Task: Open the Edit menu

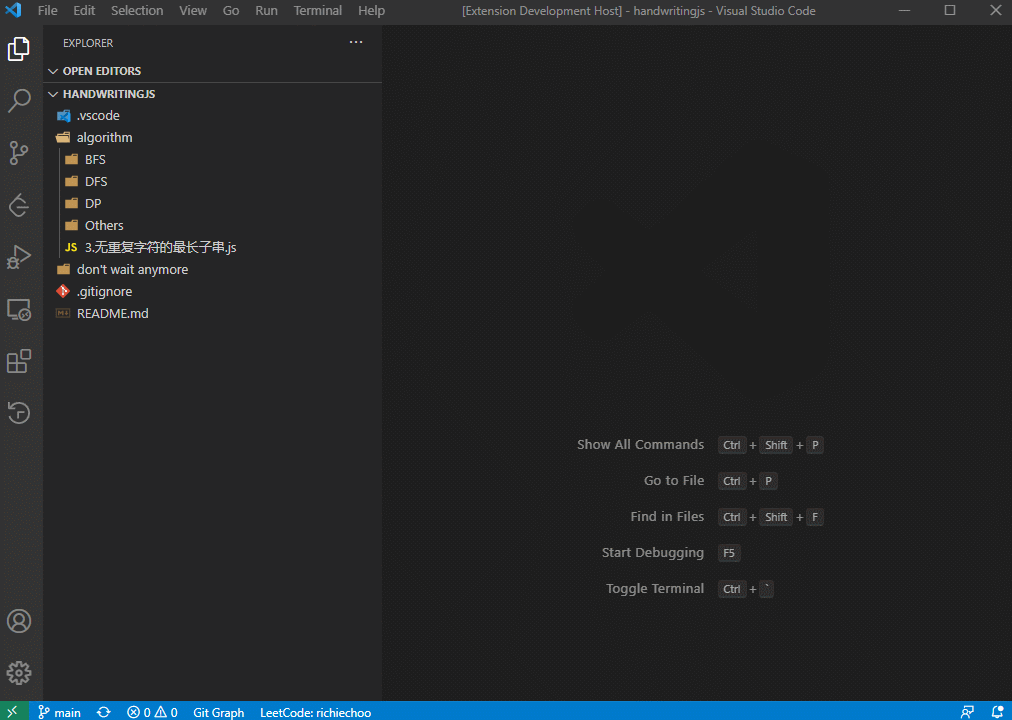Action: [84, 11]
